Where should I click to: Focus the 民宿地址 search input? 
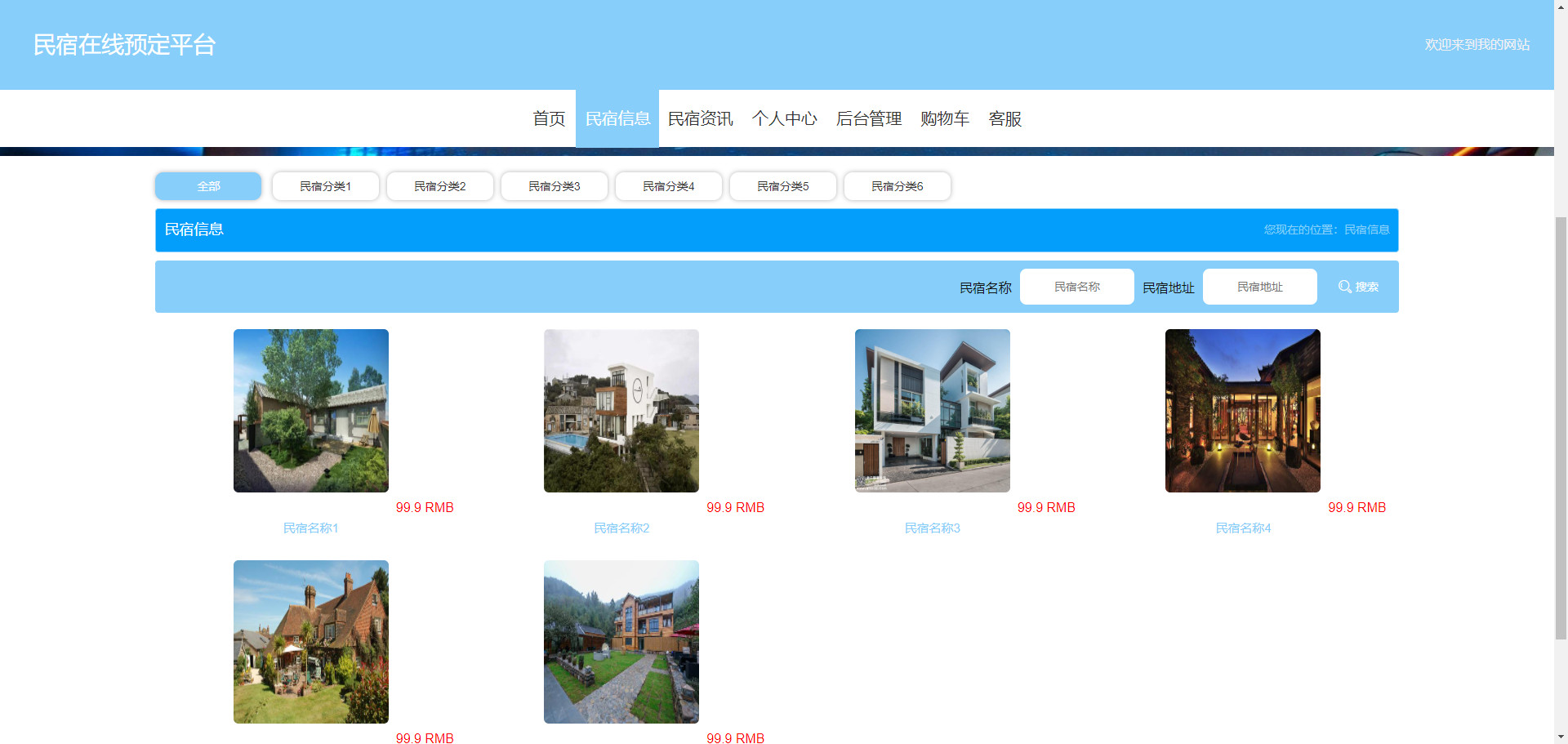(1259, 287)
